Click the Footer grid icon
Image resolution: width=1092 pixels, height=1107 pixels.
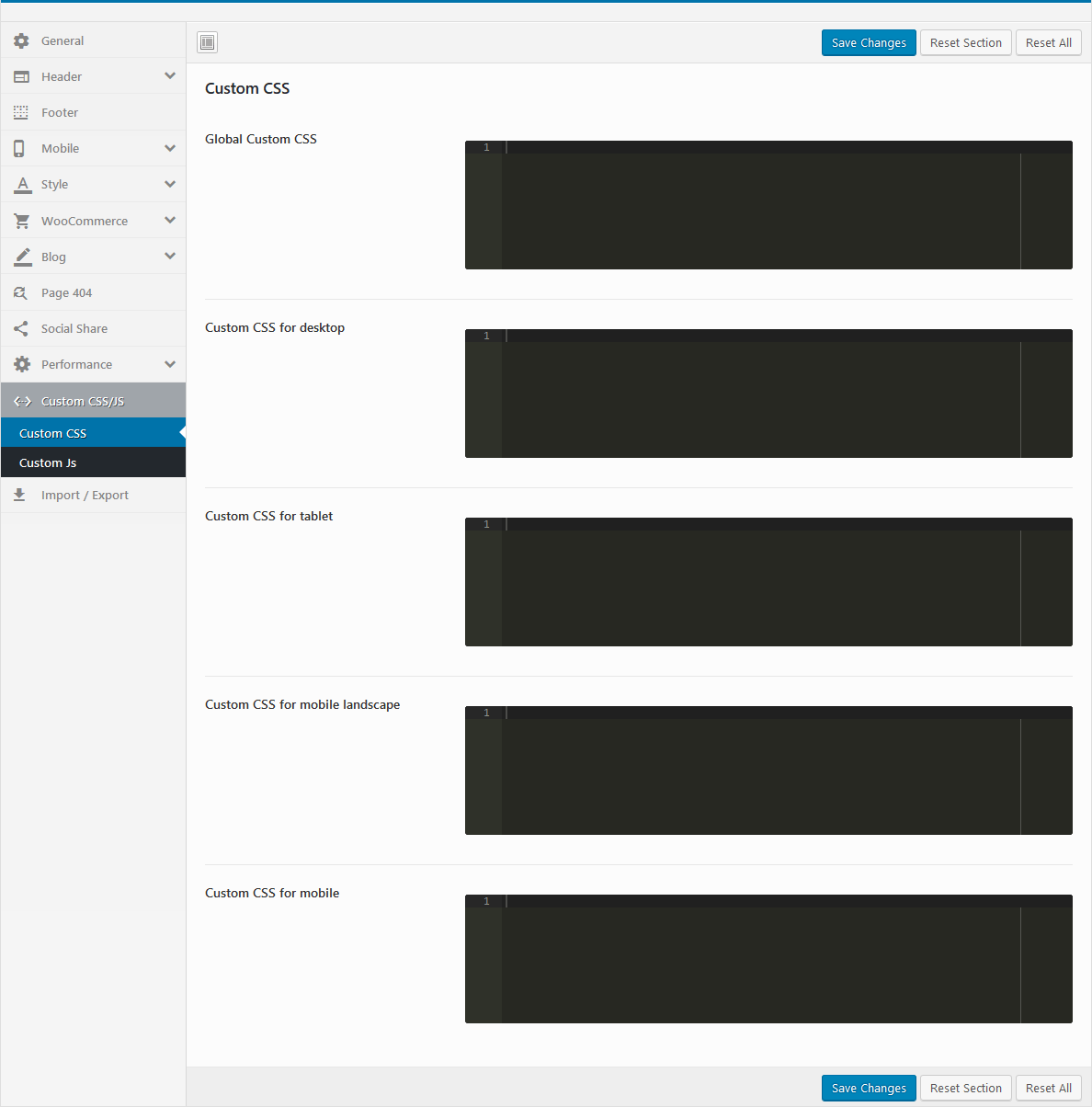[x=21, y=112]
